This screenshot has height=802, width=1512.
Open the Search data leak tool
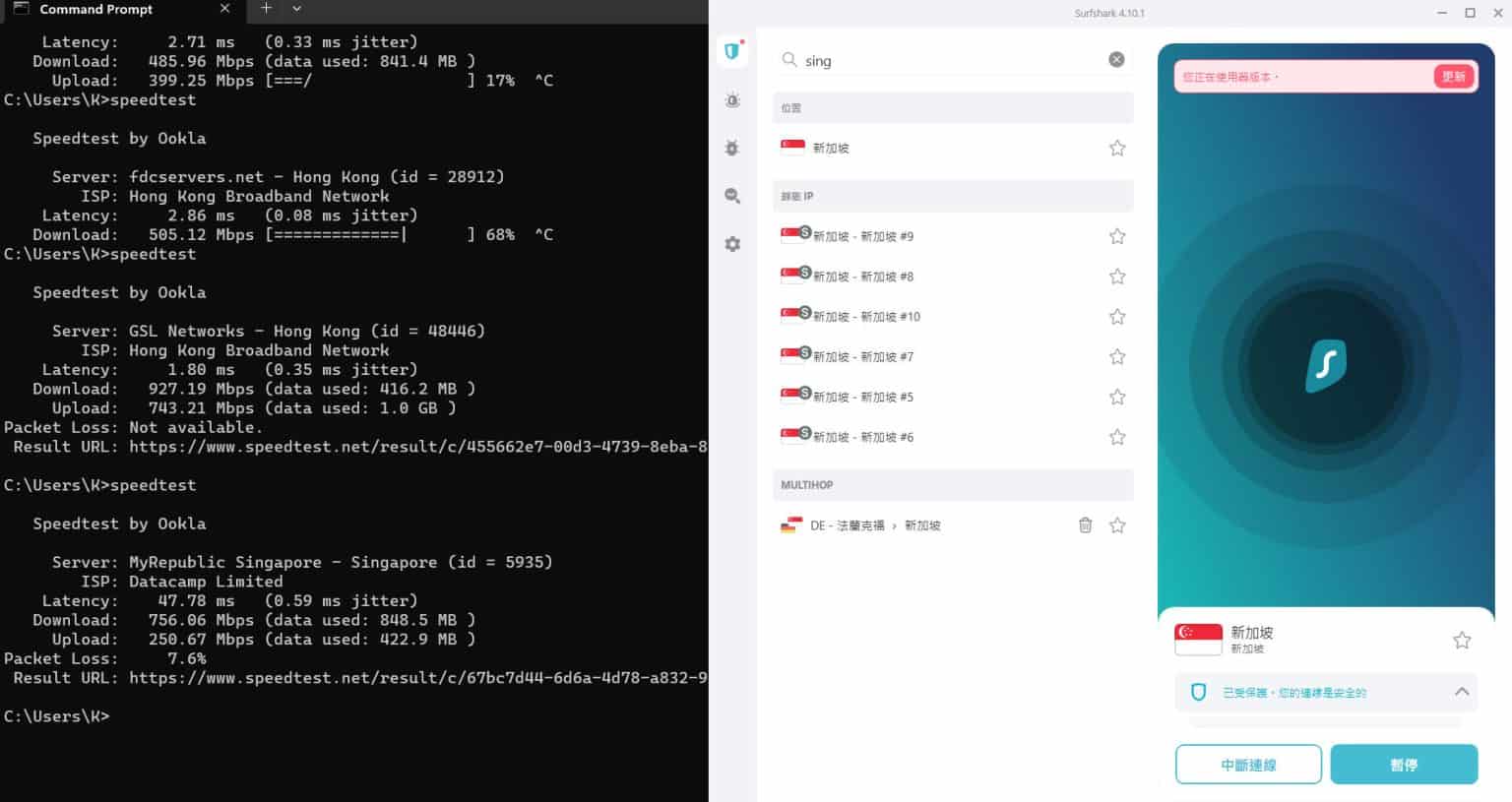point(732,196)
